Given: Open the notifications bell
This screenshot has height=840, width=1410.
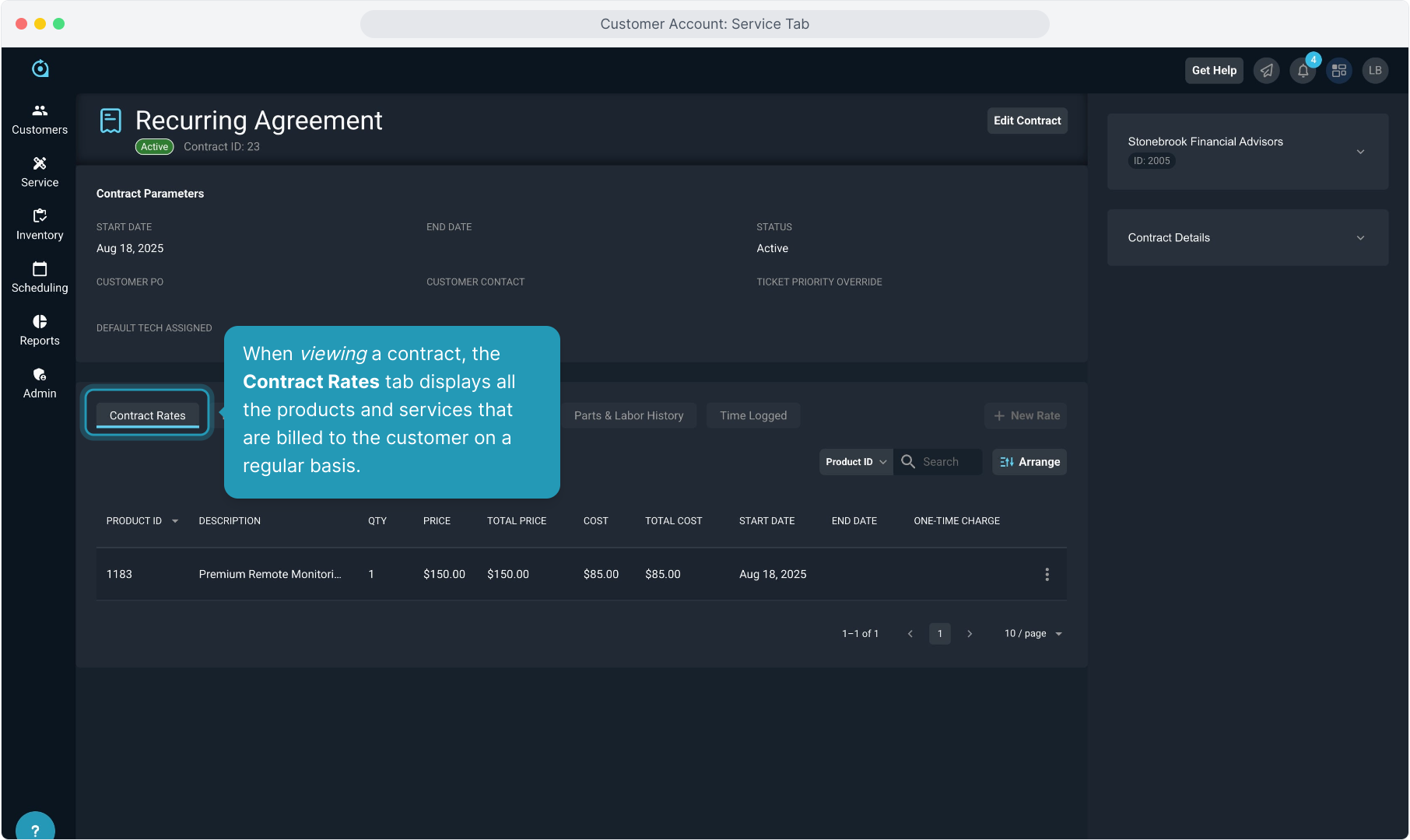Looking at the screenshot, I should (1303, 71).
